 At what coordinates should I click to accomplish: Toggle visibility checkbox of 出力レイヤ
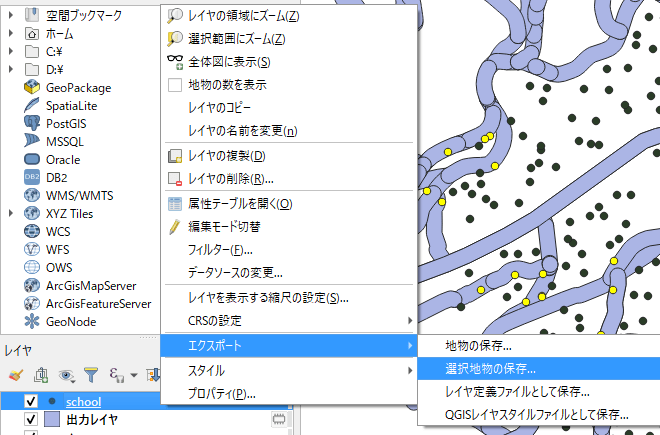pos(31,419)
